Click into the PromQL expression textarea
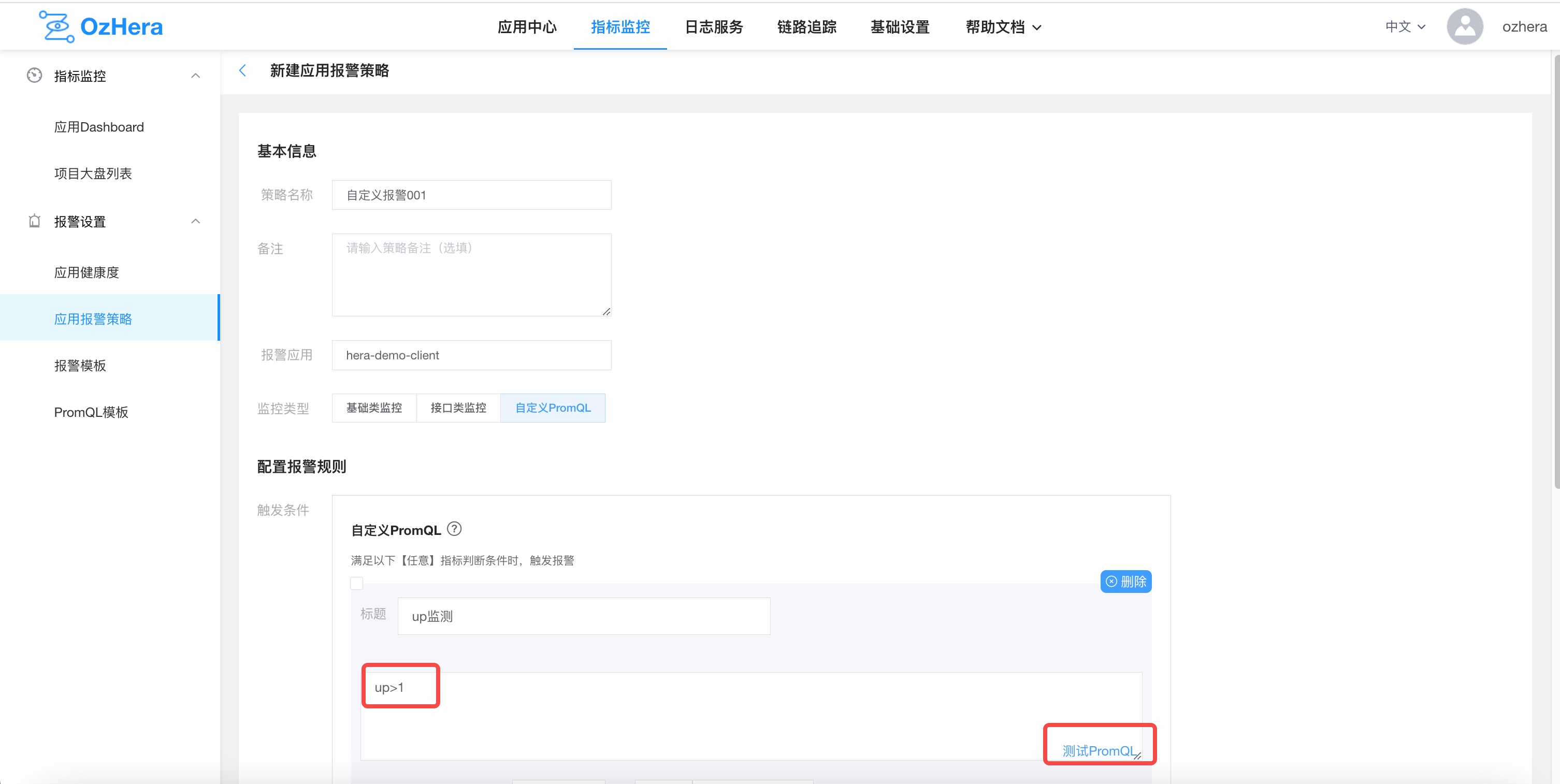 [x=751, y=716]
